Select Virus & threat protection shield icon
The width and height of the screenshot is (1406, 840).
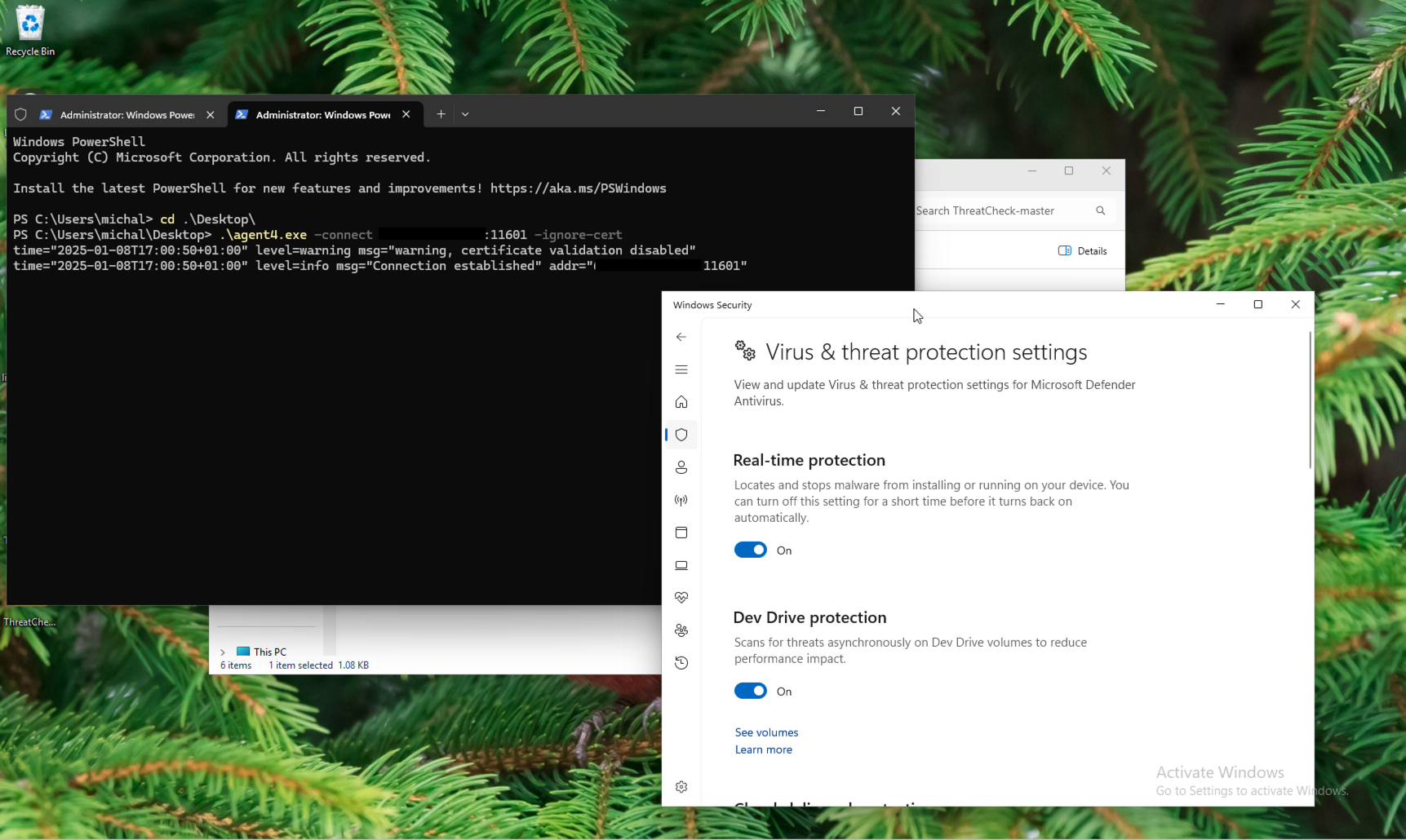[x=681, y=435]
